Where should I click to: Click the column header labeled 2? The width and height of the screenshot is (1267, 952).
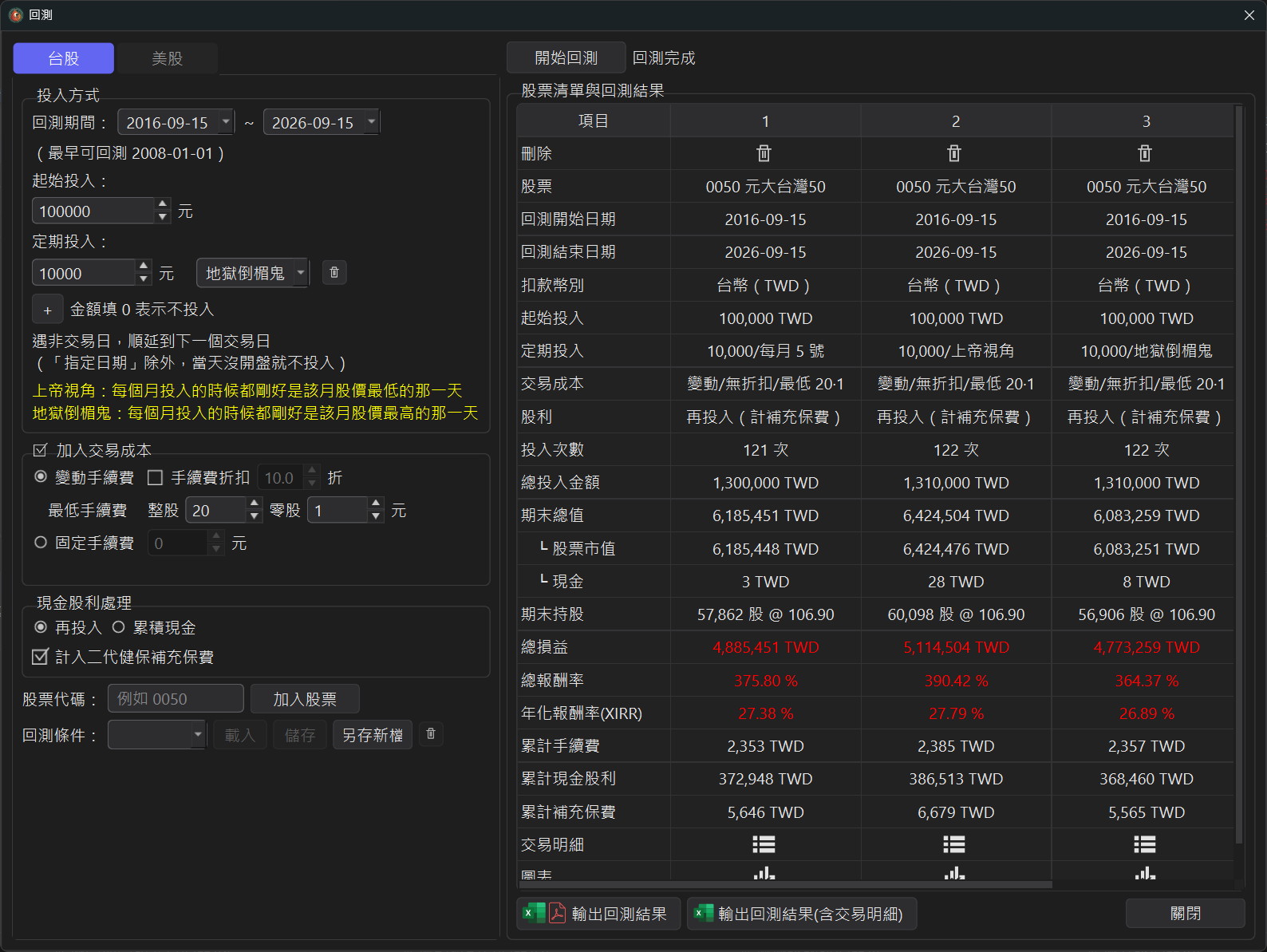pos(956,120)
